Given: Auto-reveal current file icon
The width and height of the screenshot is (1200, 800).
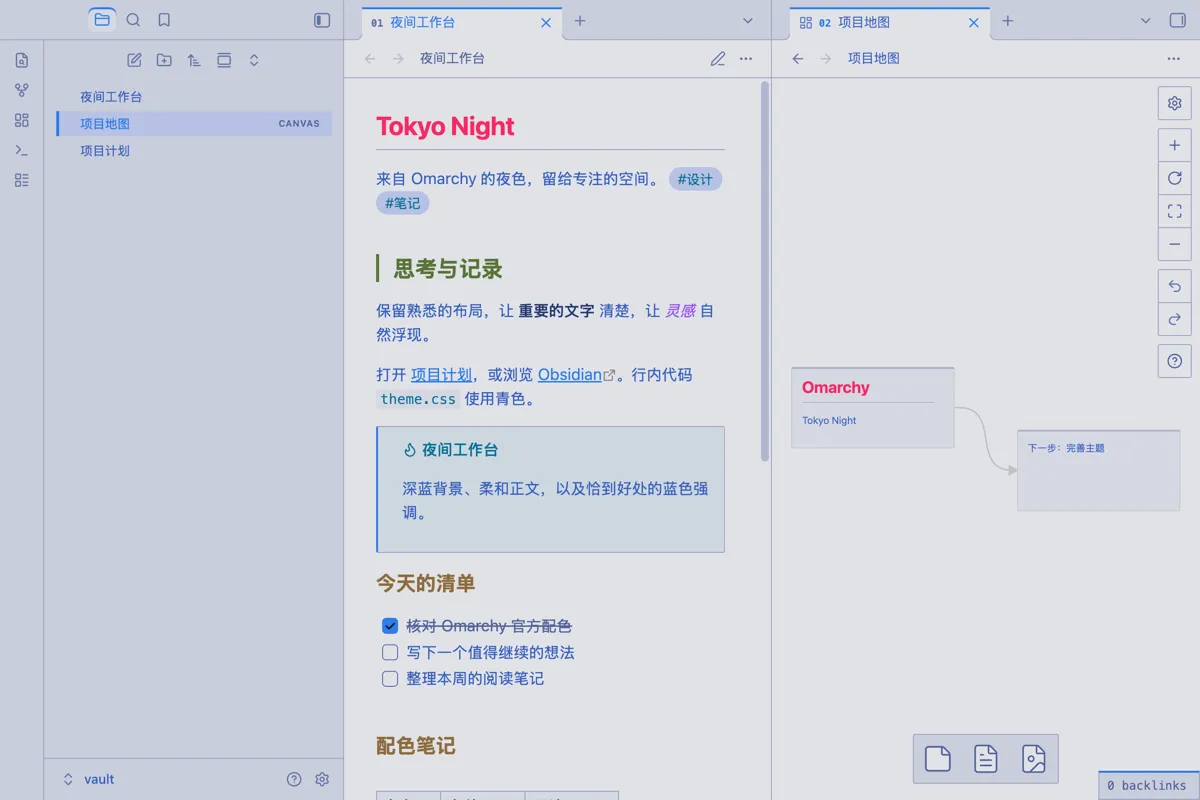Looking at the screenshot, I should [224, 60].
